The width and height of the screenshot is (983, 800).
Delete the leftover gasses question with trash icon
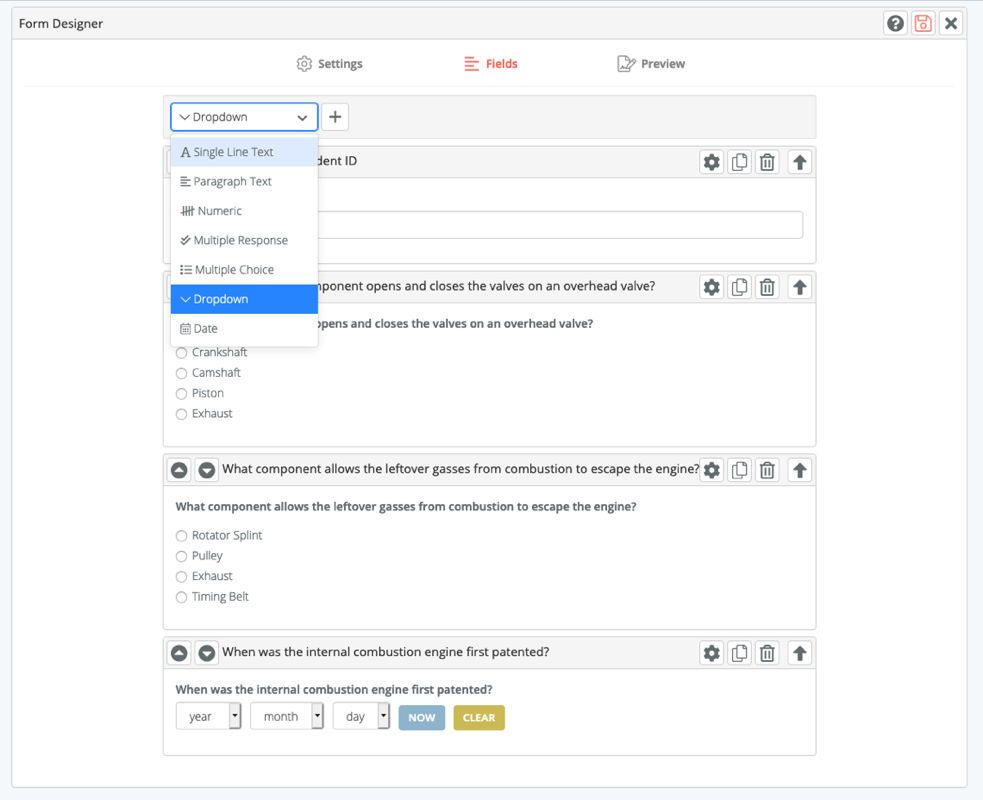click(x=767, y=470)
